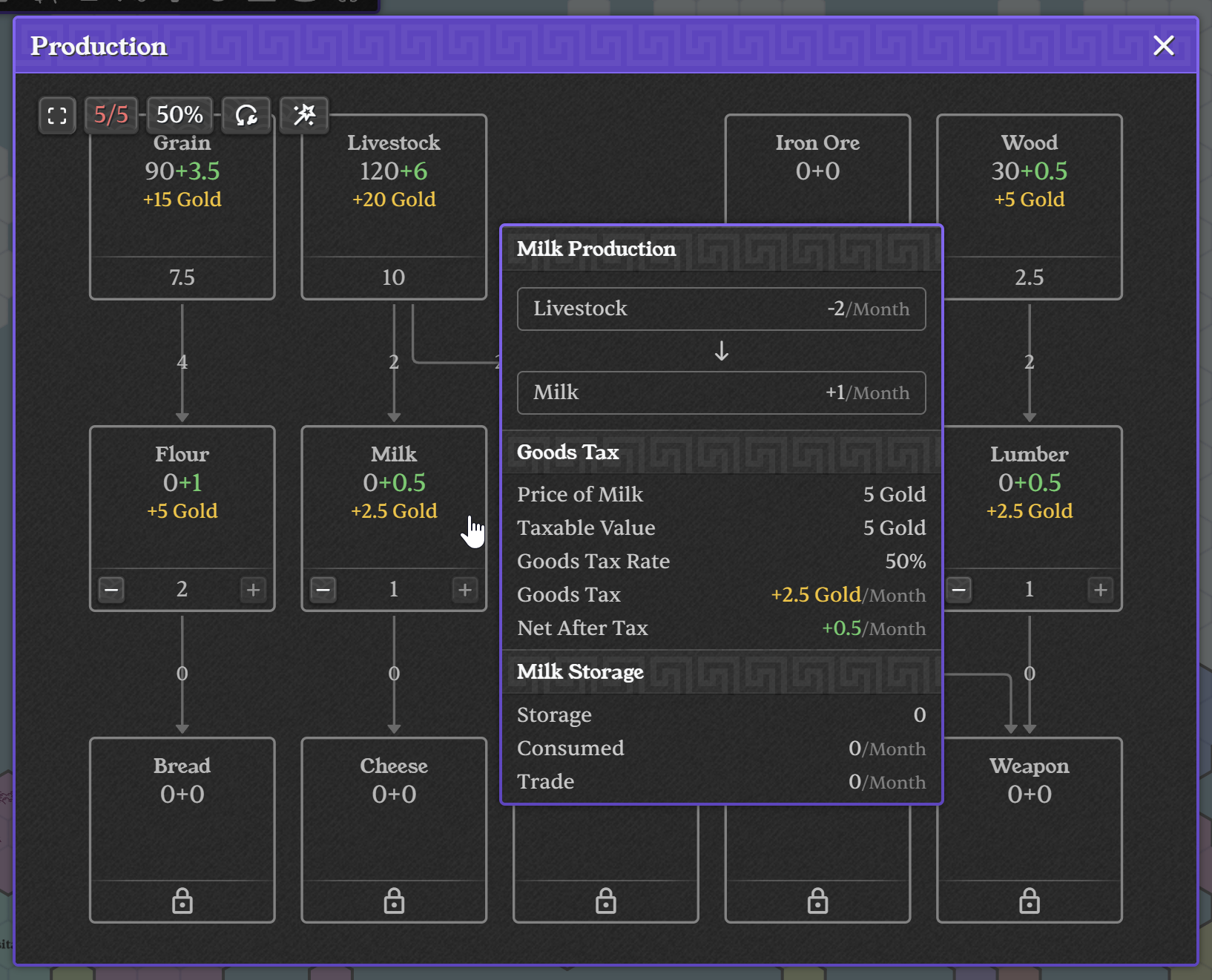Decrease Flour workers with minus button
Image resolution: width=1212 pixels, height=980 pixels.
tap(111, 590)
